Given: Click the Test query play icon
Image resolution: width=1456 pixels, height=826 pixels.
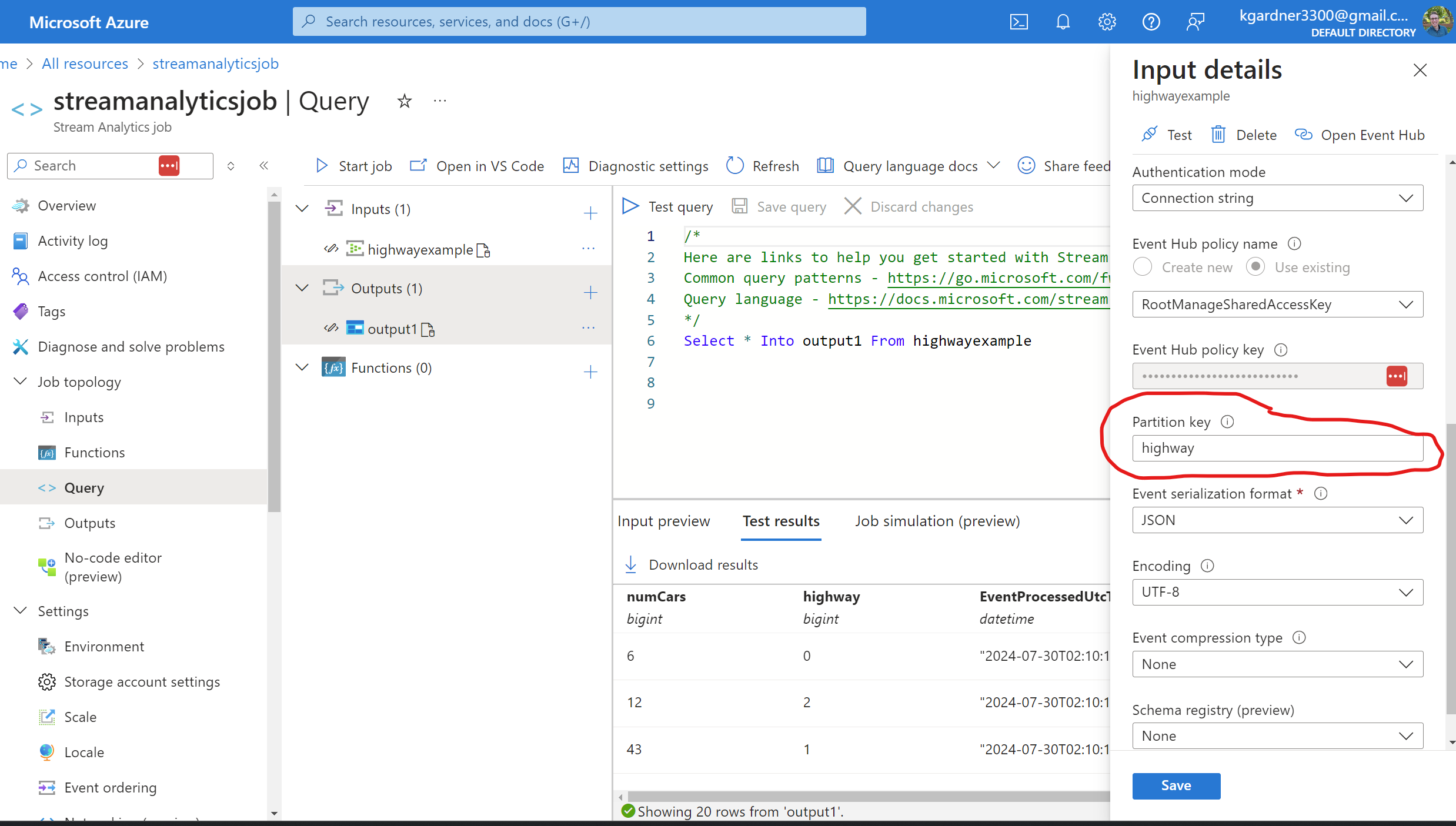Looking at the screenshot, I should [x=630, y=206].
